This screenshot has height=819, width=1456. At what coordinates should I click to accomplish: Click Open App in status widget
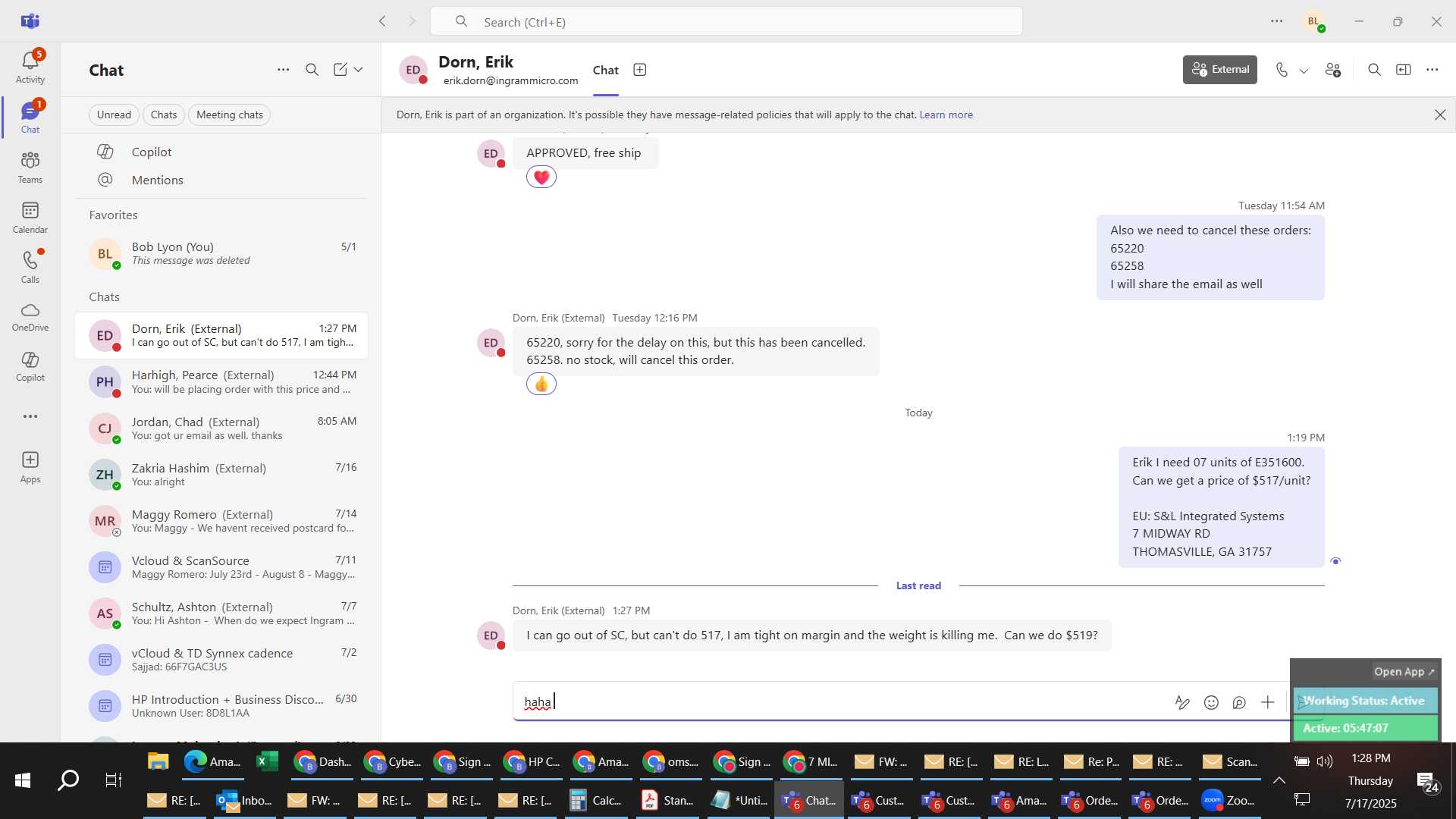[1404, 671]
